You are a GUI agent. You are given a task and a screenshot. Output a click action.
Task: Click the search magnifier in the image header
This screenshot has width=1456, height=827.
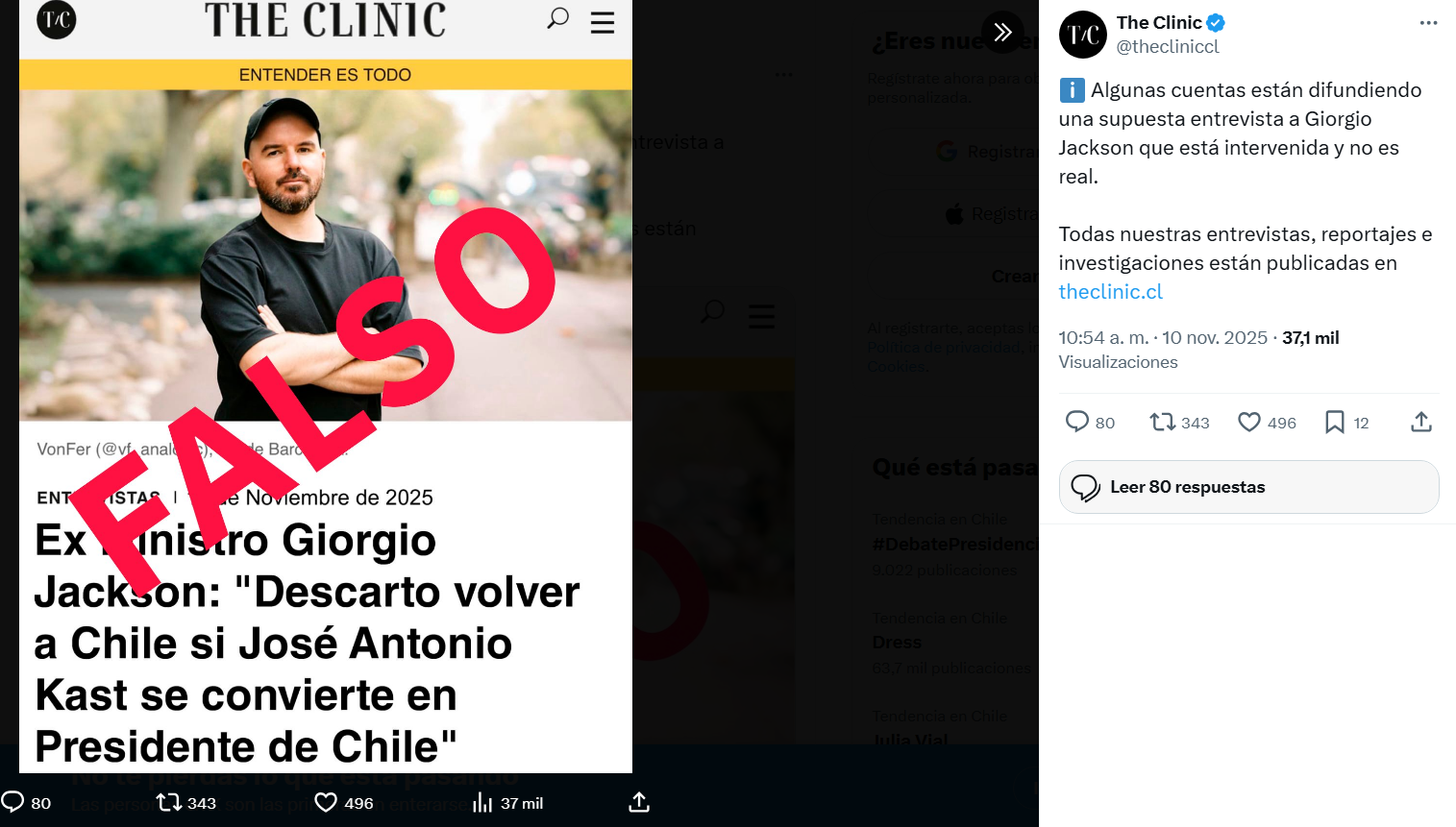[557, 18]
